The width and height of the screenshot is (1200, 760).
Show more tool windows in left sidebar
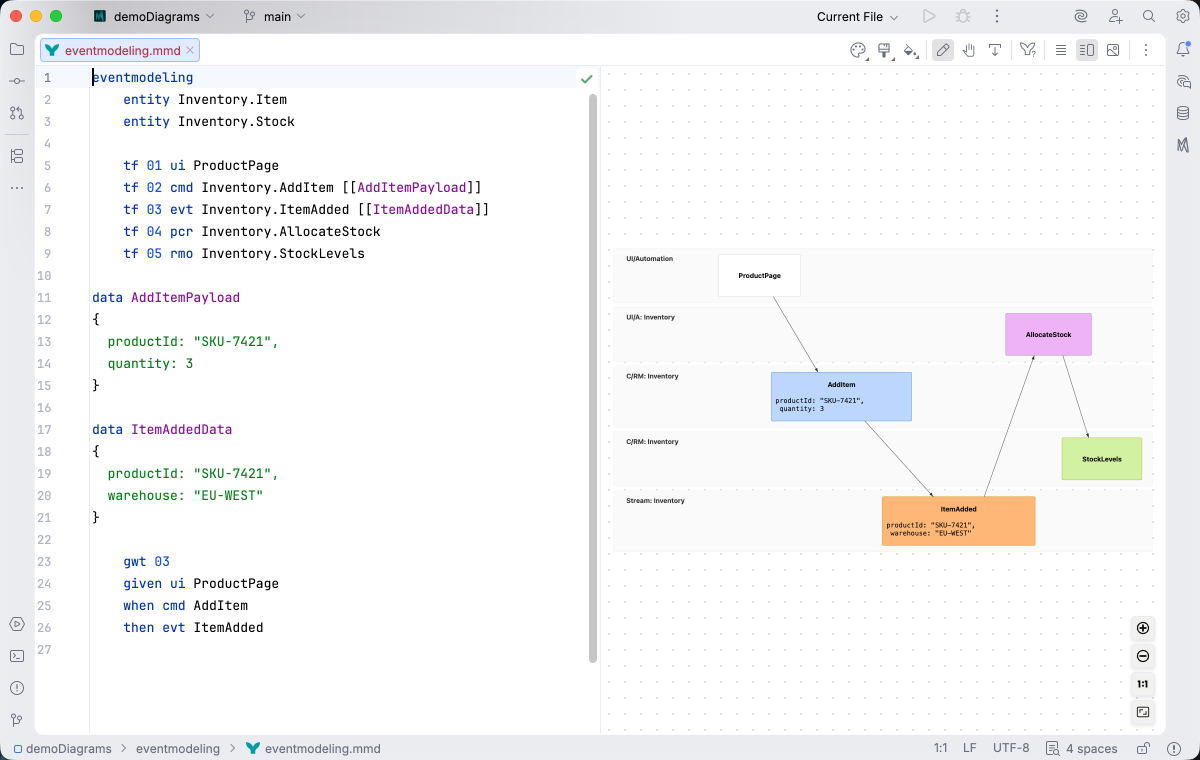[x=17, y=188]
